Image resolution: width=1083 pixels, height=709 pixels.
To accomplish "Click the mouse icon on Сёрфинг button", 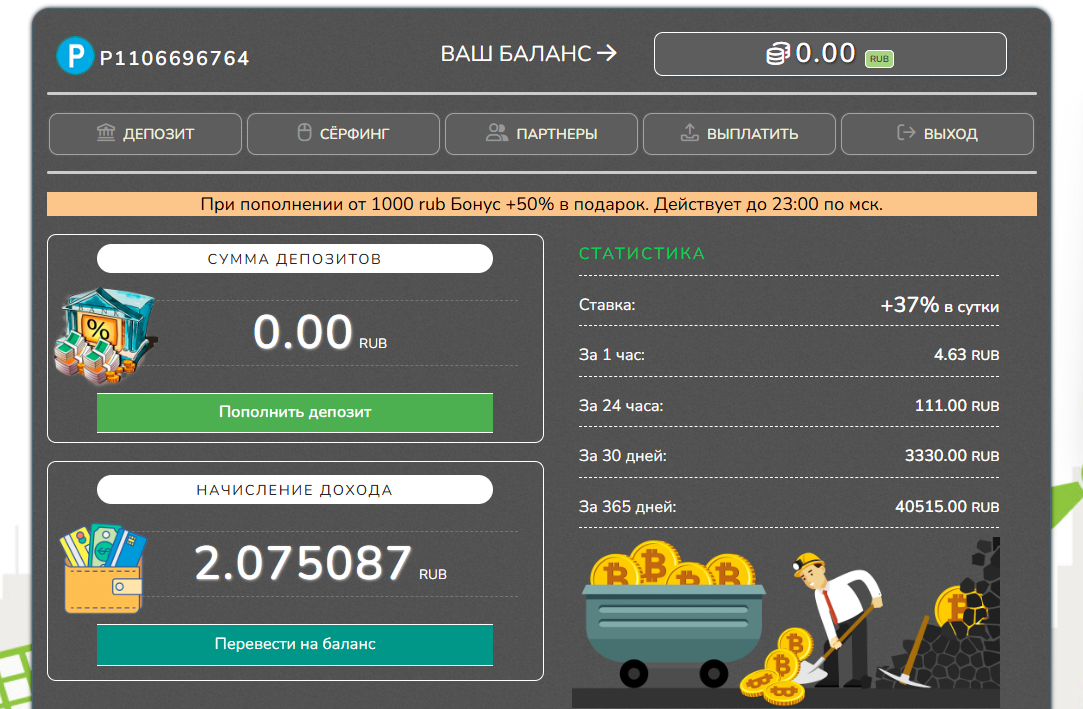I will pos(305,133).
